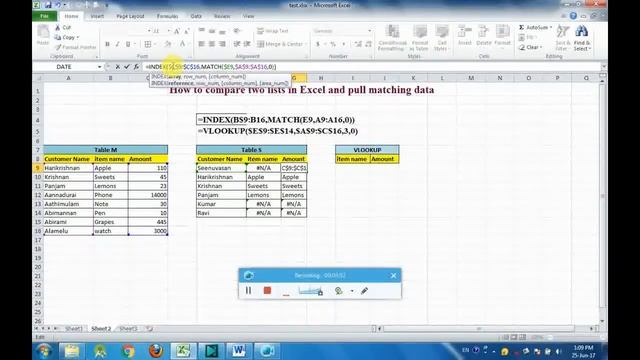Click the Insert cells button

[x=464, y=36]
